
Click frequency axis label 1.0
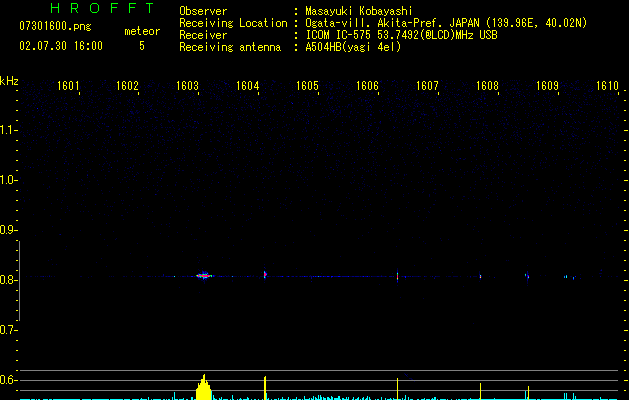8,180
